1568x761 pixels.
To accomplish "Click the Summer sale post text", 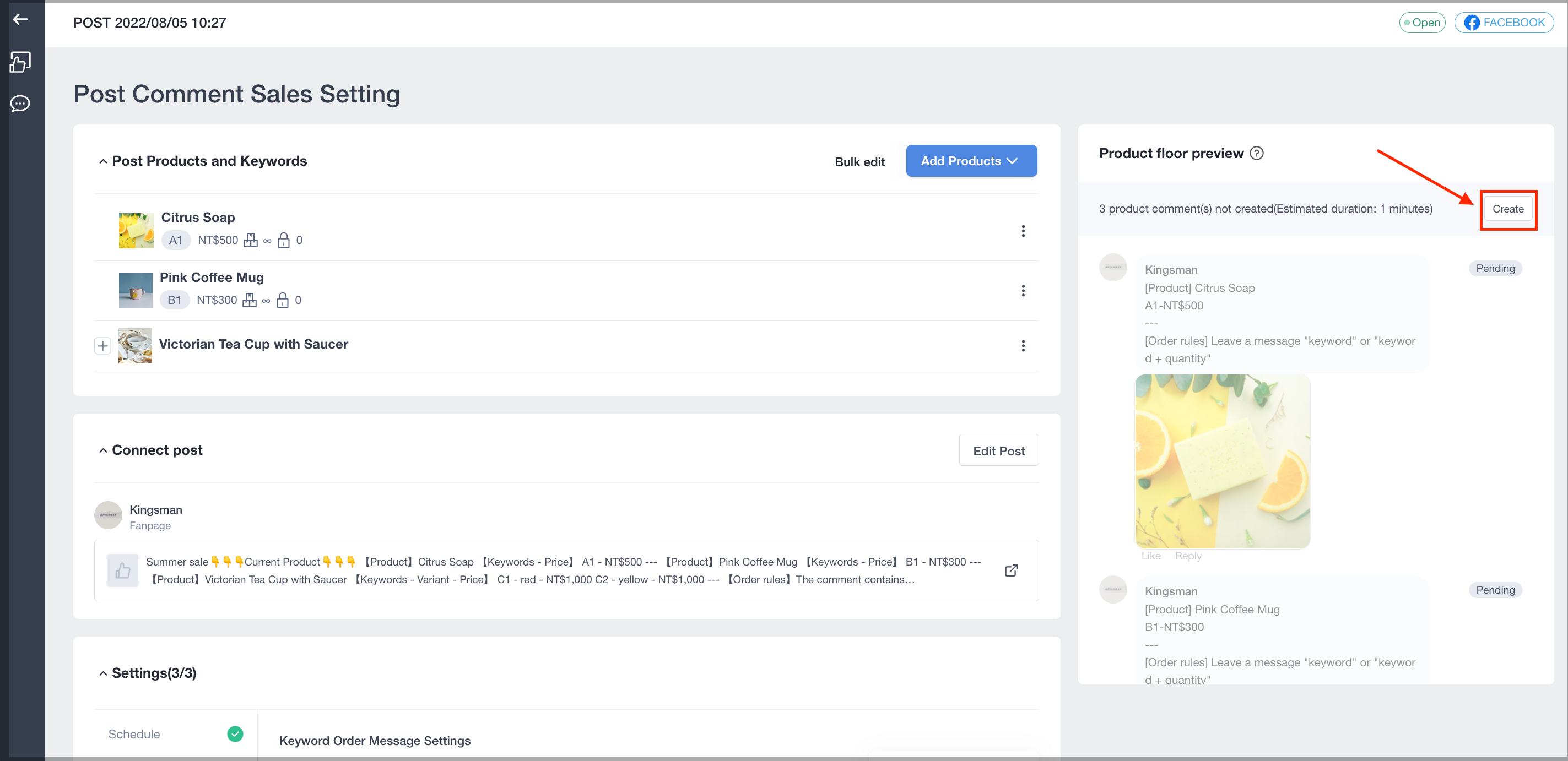I will point(563,570).
